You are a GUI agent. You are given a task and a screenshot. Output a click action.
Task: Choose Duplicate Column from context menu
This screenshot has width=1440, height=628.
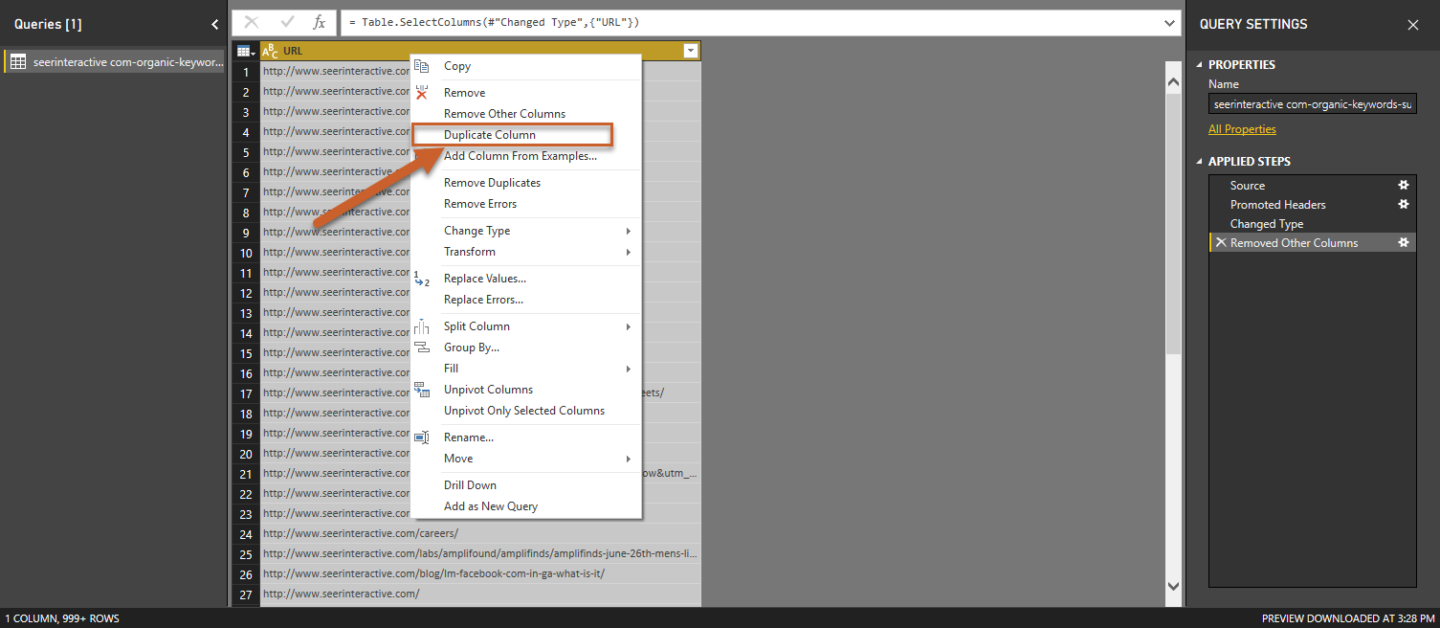point(490,135)
